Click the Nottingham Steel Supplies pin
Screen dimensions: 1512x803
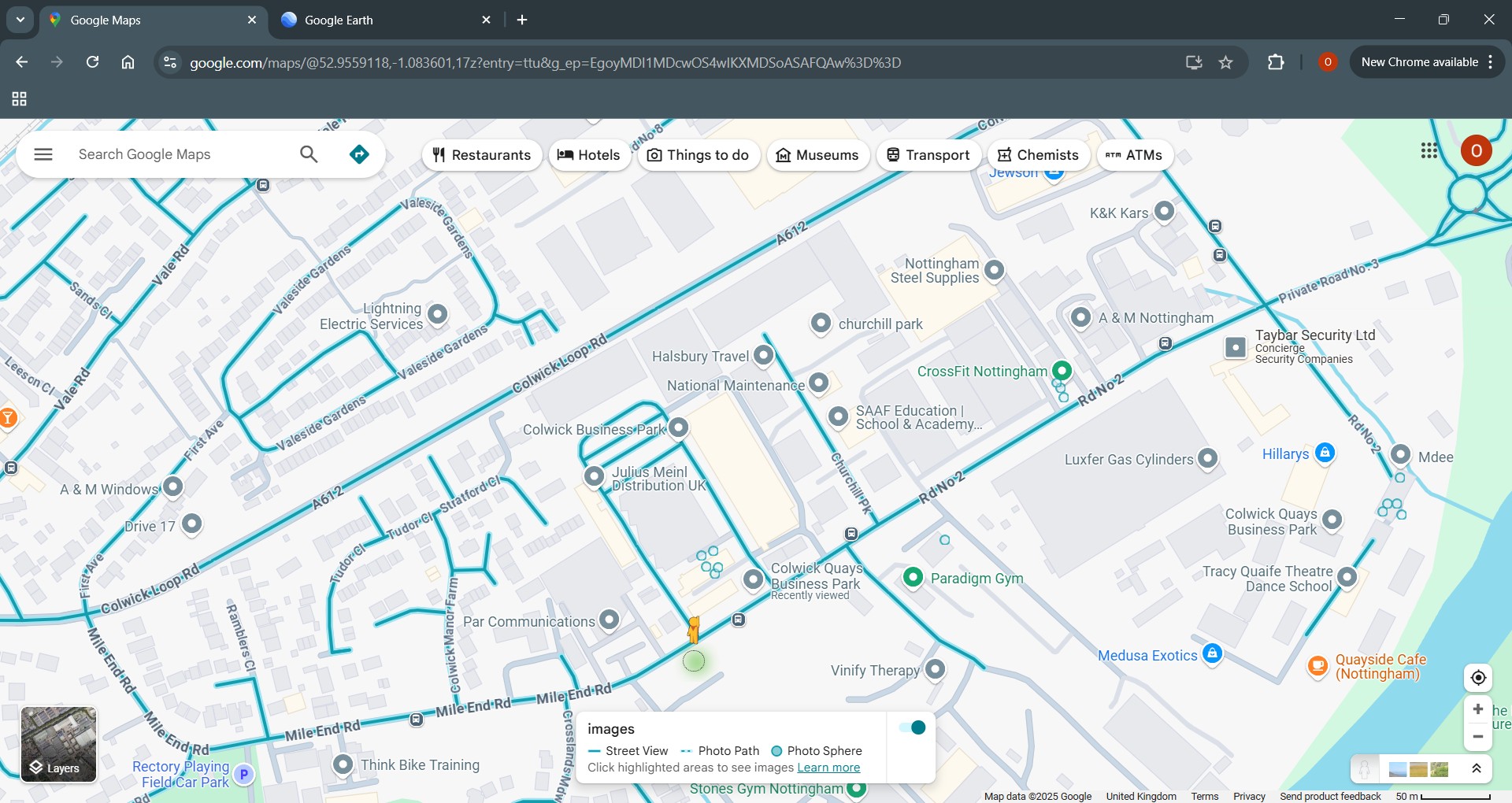point(995,270)
